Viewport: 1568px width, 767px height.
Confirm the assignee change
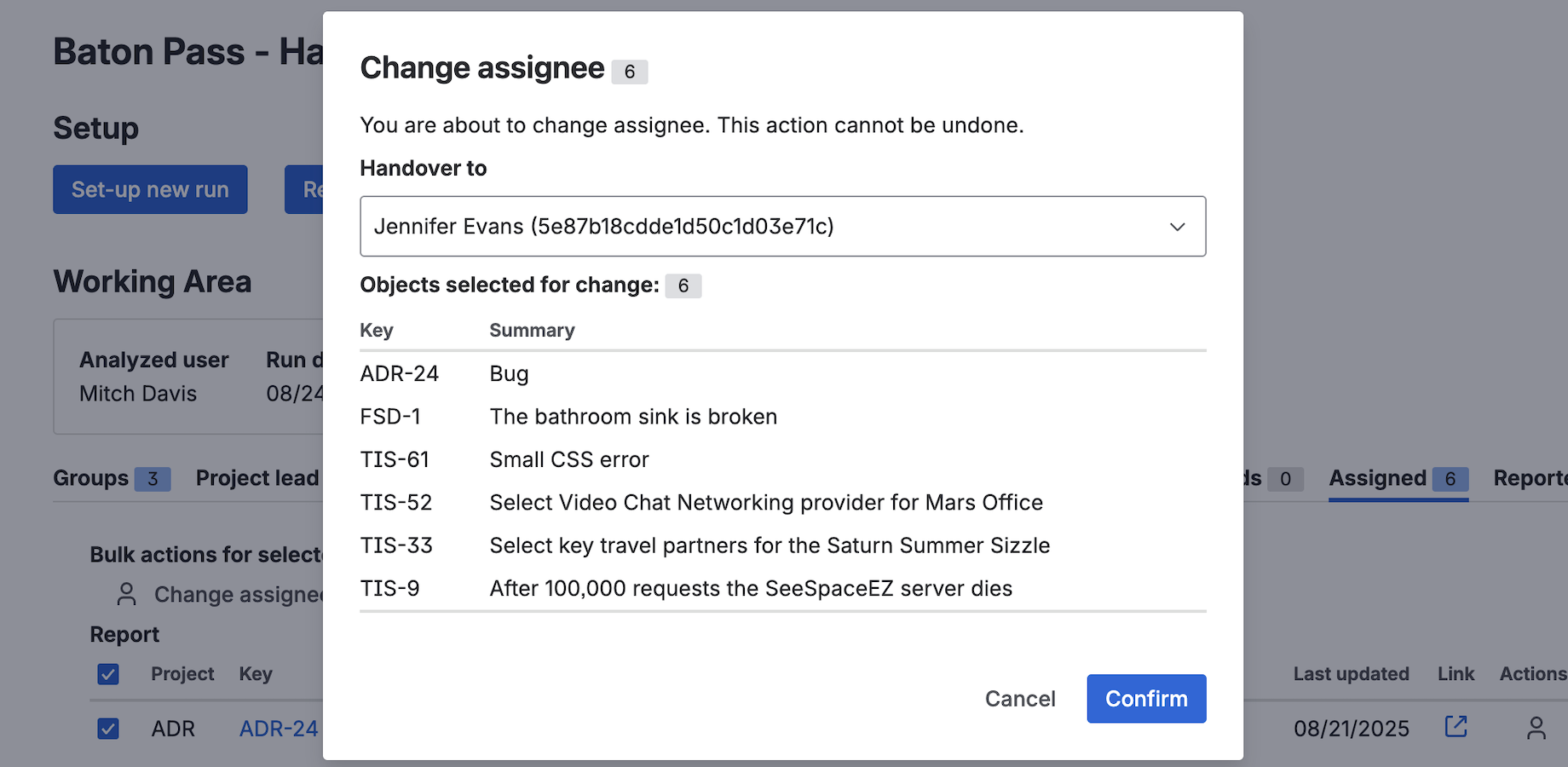(x=1145, y=699)
